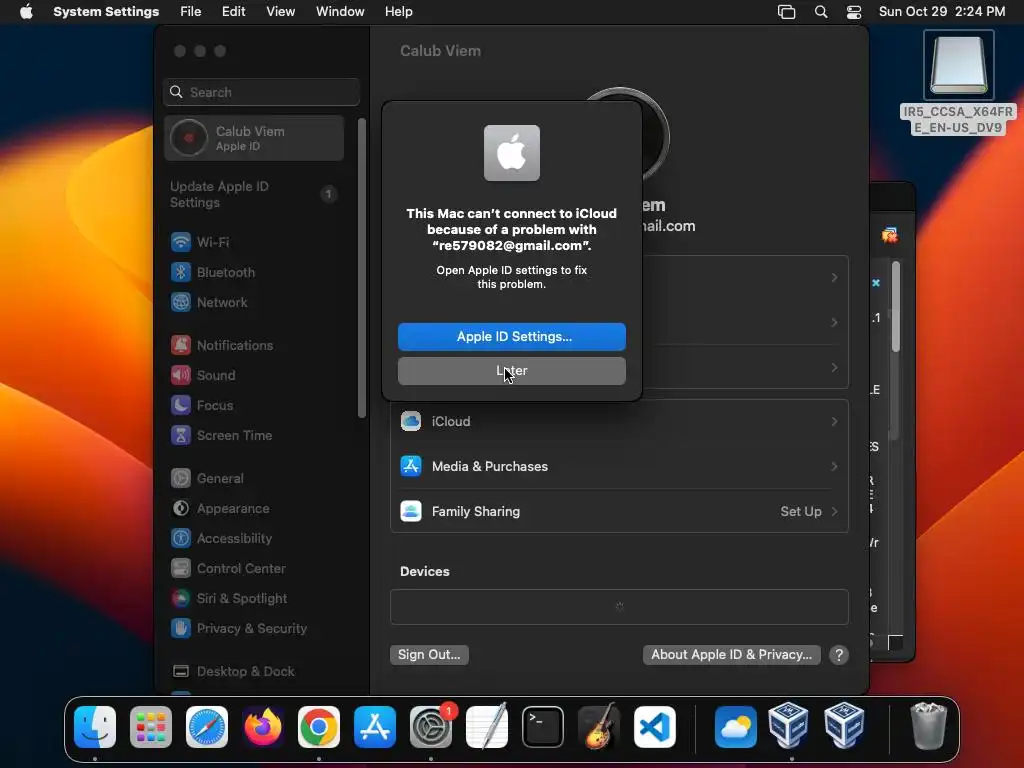Select Calub Viem Apple ID in sidebar
The height and width of the screenshot is (768, 1024).
[x=254, y=138]
